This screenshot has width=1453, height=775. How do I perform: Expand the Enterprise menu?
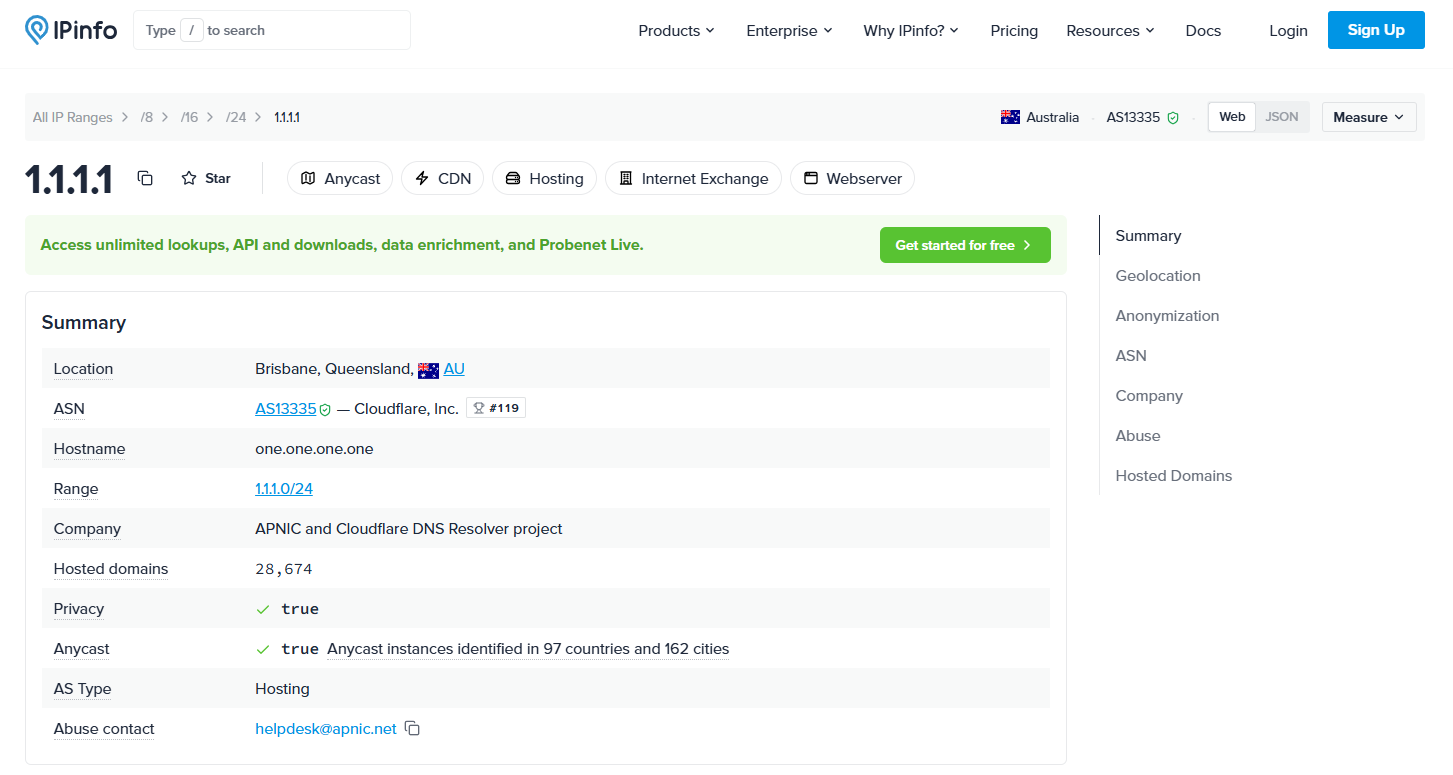(x=790, y=30)
